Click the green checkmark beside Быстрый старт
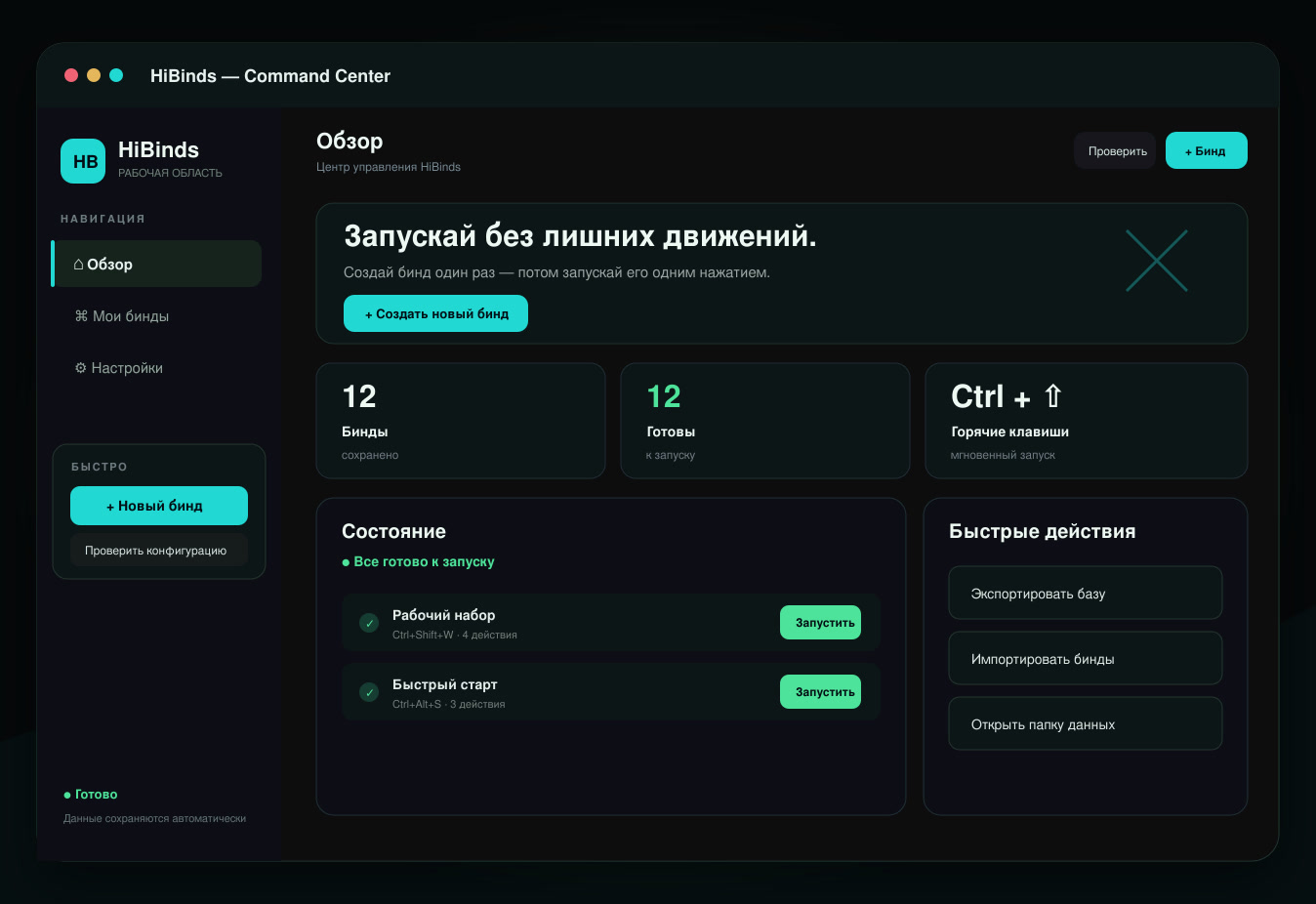This screenshot has height=904, width=1316. 369,692
